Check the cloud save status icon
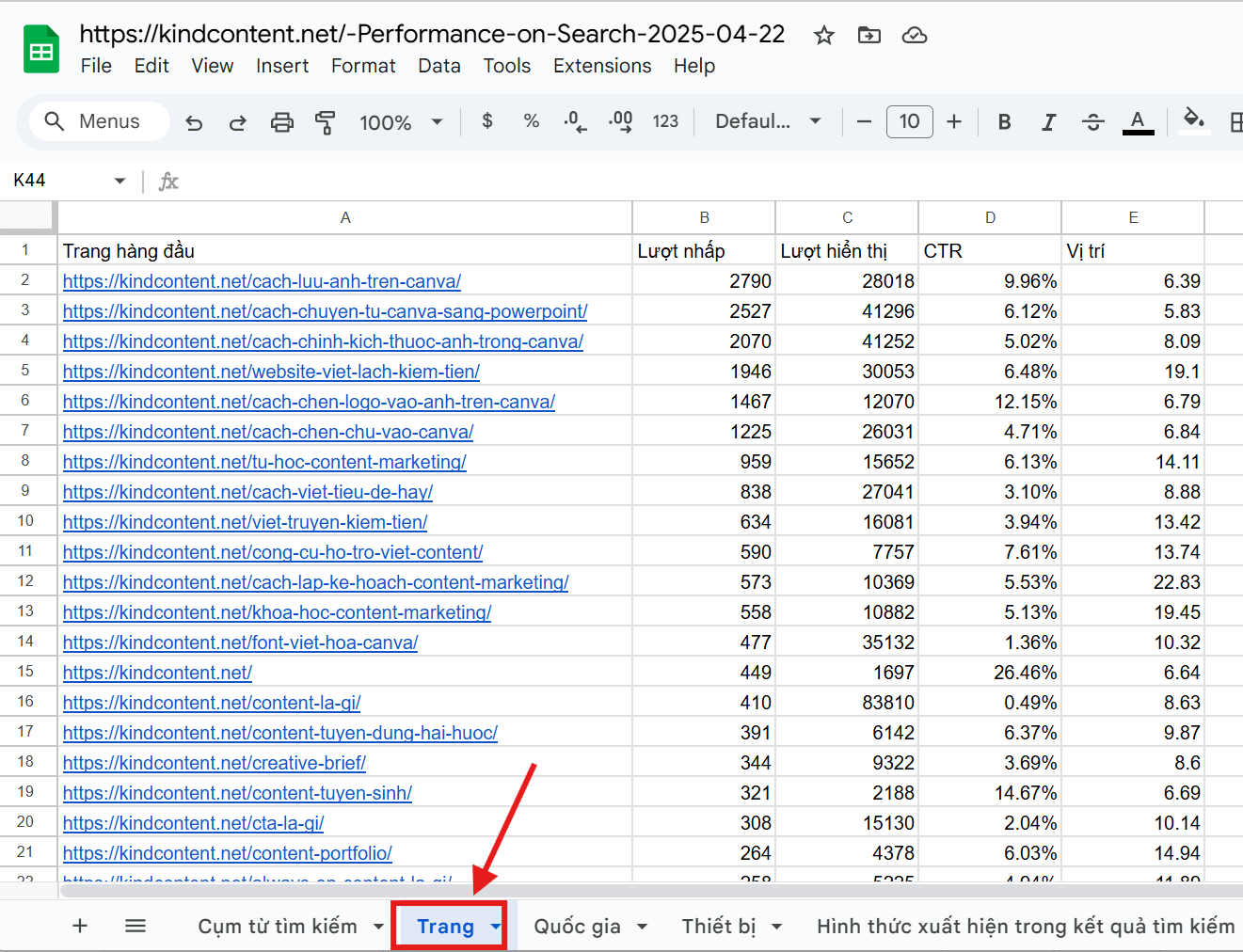Screen dimensions: 1243x952 click(x=915, y=36)
